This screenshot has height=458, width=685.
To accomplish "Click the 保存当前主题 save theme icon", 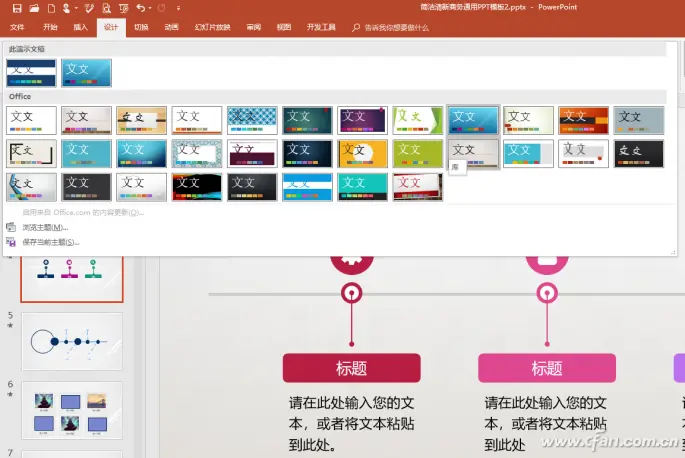I will tap(11, 241).
